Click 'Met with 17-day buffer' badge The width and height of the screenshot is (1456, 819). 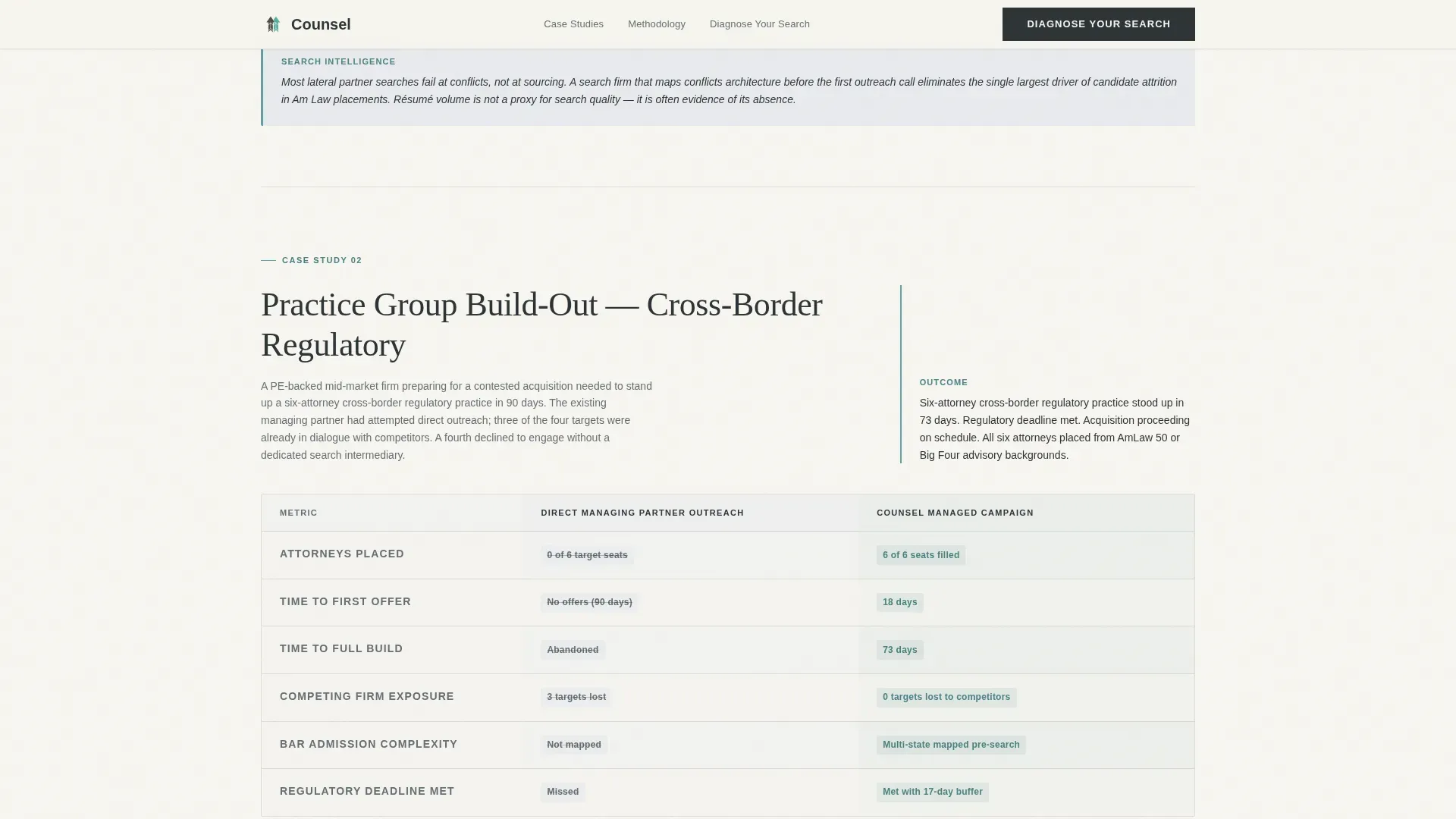click(x=932, y=792)
